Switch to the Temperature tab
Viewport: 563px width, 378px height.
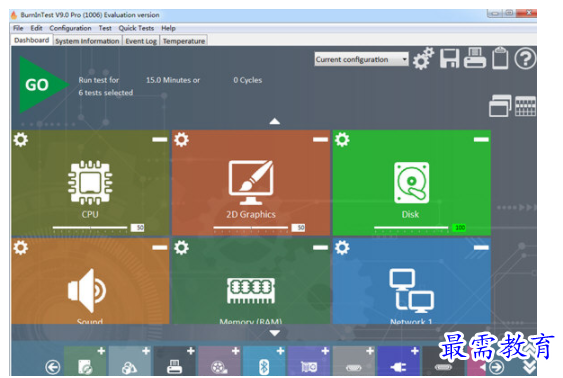pos(184,41)
